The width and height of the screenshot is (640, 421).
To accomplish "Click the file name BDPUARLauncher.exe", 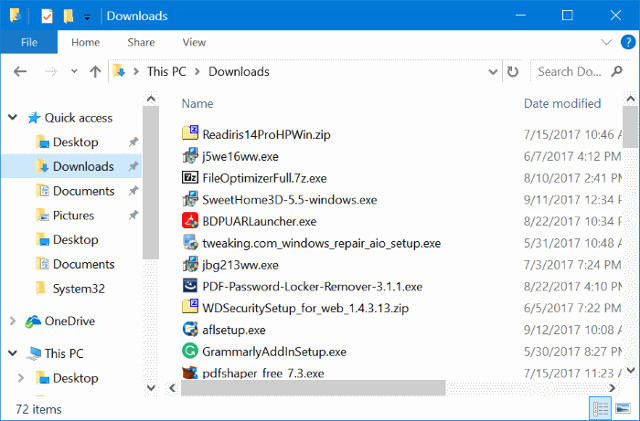I will point(259,221).
